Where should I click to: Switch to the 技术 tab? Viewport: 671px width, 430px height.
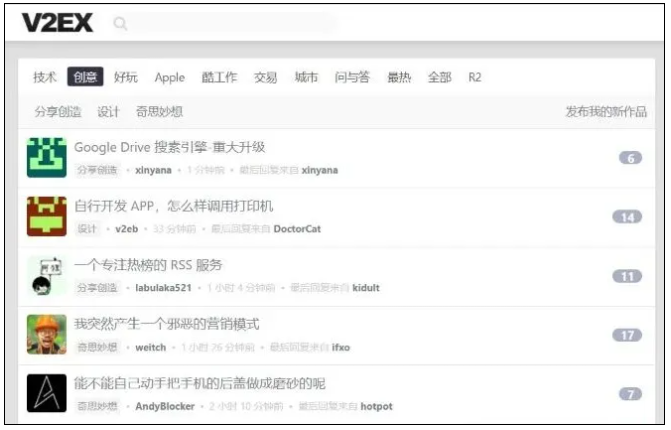[x=45, y=77]
